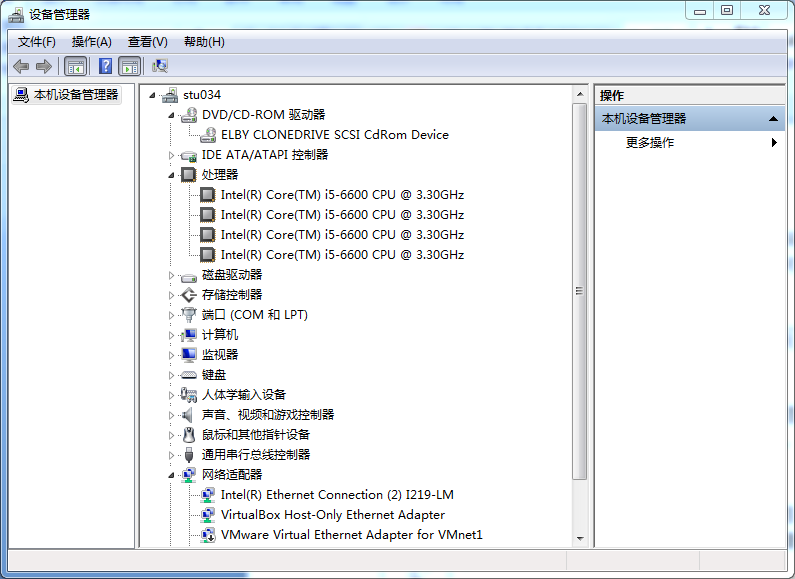Expand the 通用串行总线控制器 node
The width and height of the screenshot is (795, 579).
tap(171, 455)
